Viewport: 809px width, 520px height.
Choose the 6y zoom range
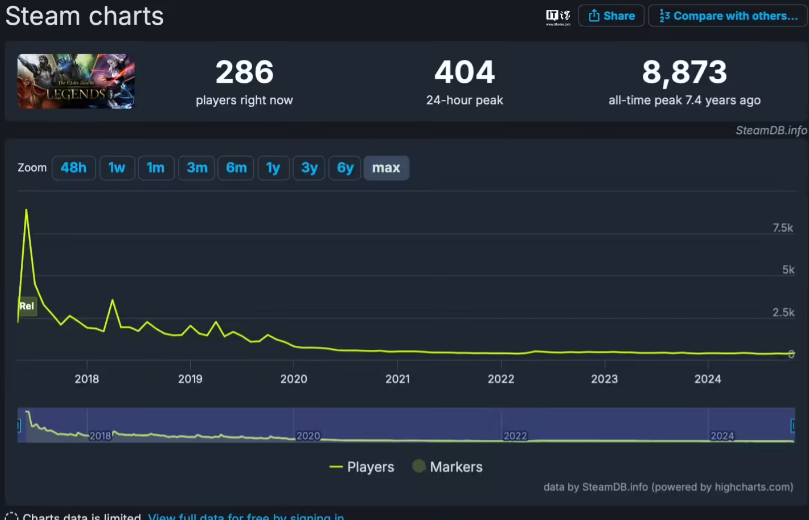pyautogui.click(x=345, y=168)
